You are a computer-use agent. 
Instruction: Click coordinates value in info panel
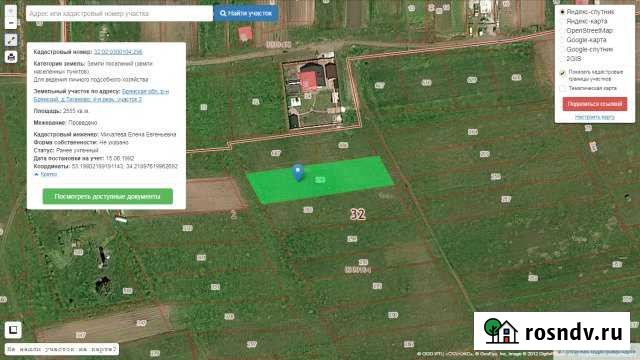point(124,167)
